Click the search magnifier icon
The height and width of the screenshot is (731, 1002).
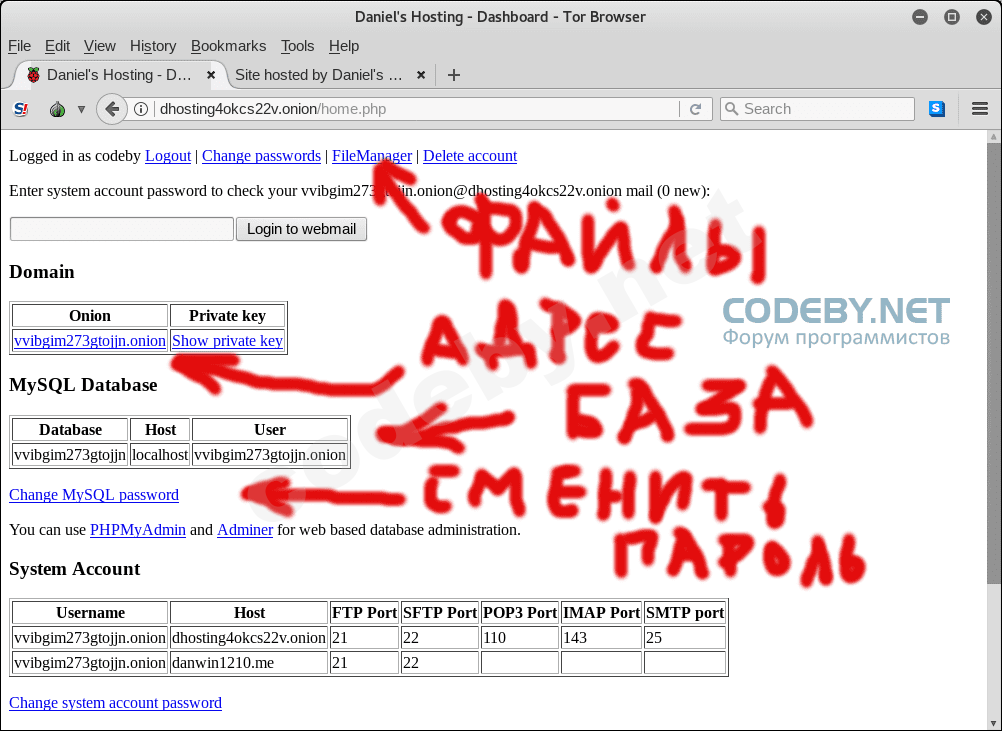click(x=732, y=109)
